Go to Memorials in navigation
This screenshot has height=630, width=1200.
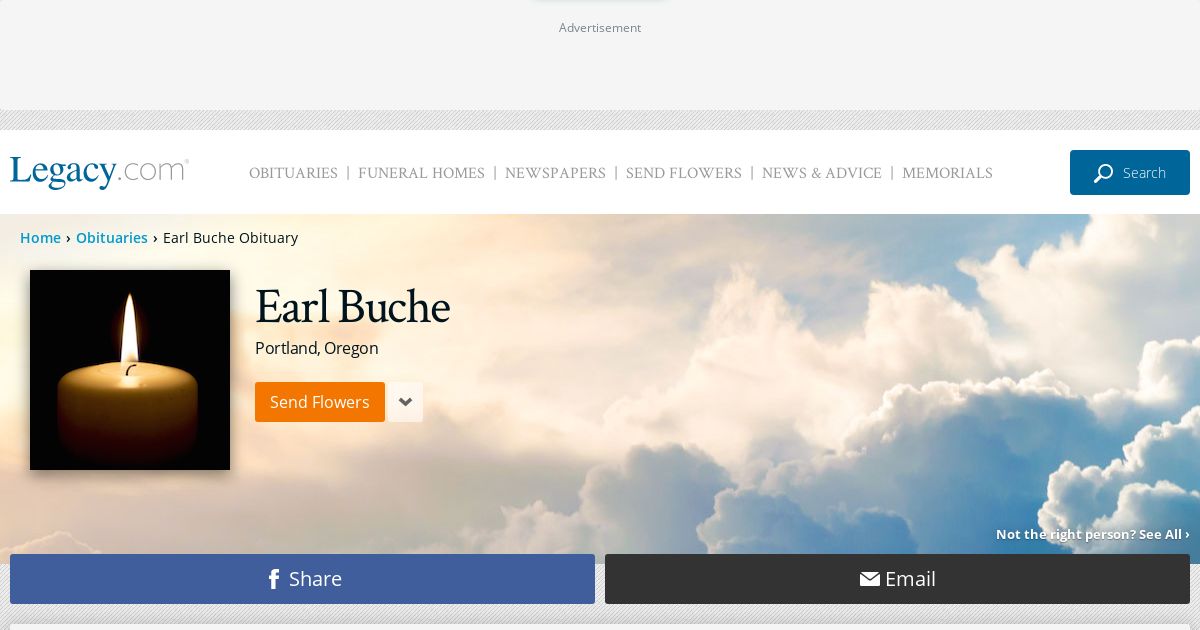(x=947, y=173)
